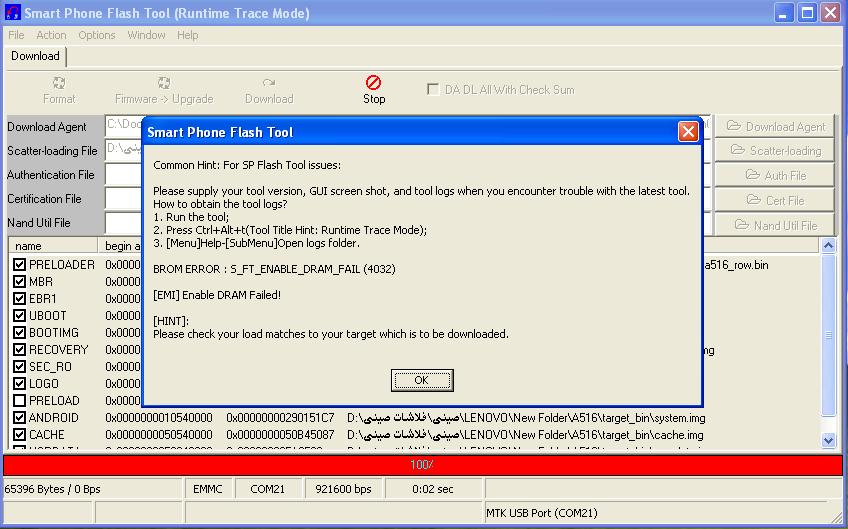The height and width of the screenshot is (529, 848).
Task: Click the COM21 status bar entry
Action: click(x=268, y=489)
